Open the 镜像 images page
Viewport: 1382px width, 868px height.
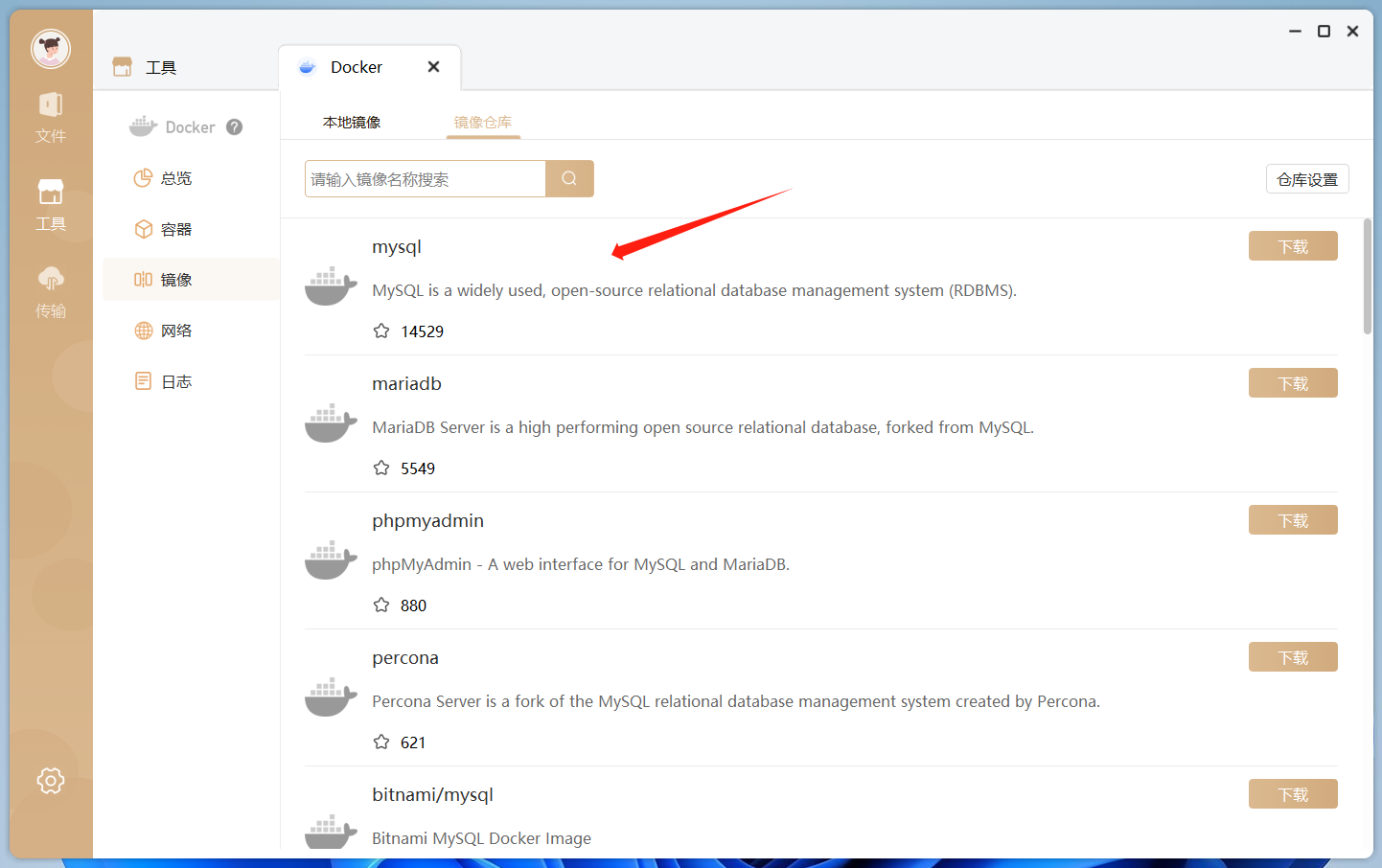[x=191, y=280]
